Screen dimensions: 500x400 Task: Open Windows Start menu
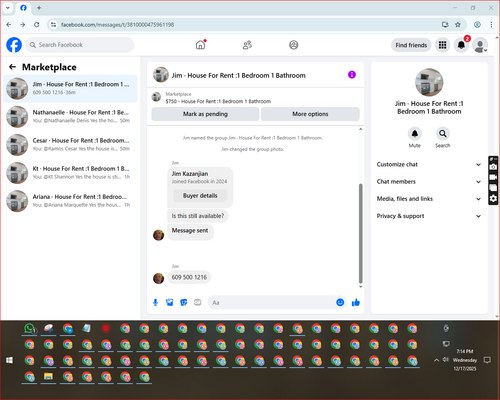click(x=10, y=360)
